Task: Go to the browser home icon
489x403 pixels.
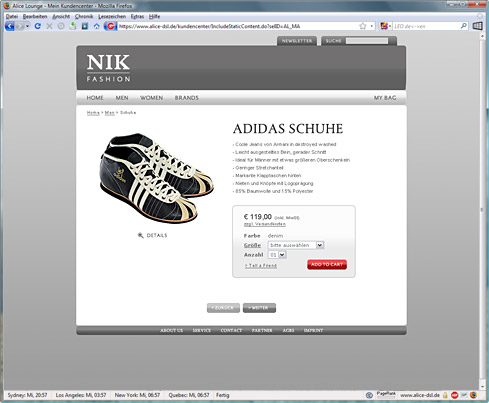Action: click(97, 26)
